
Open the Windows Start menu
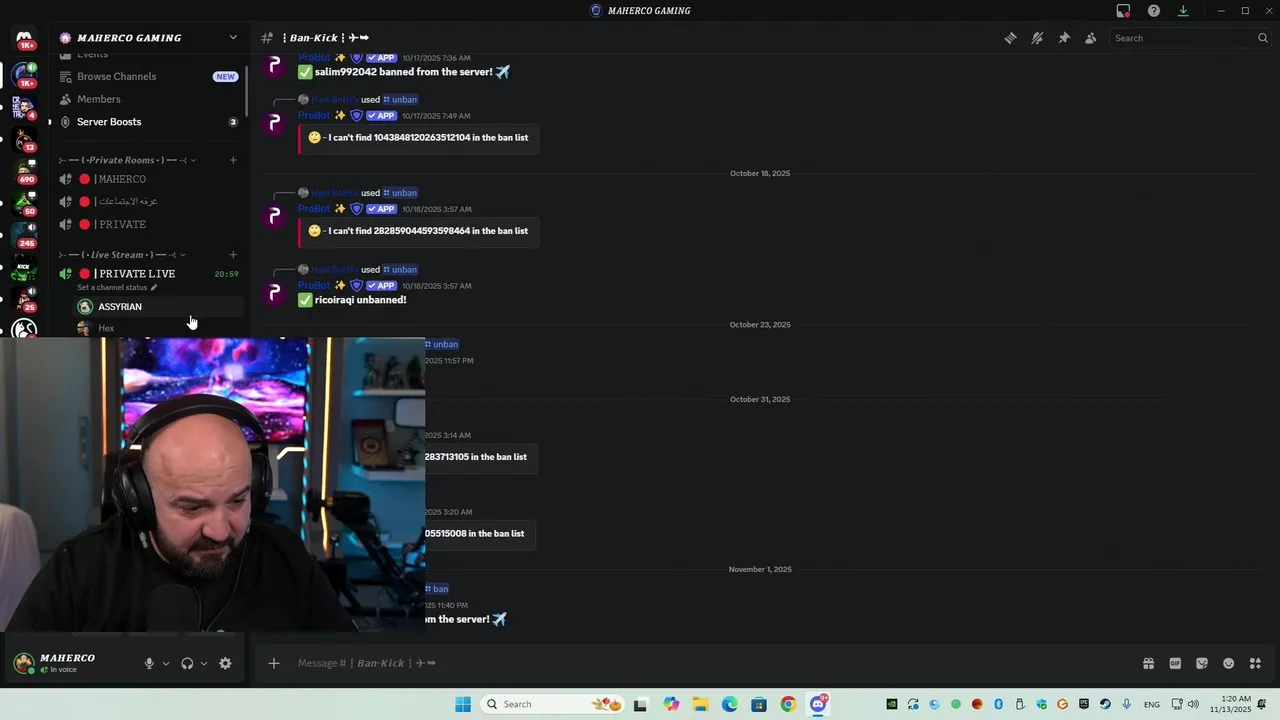462,704
